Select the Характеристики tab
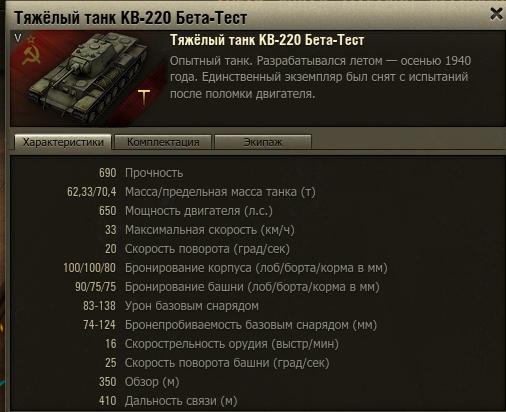506x412 pixels. [x=63, y=142]
